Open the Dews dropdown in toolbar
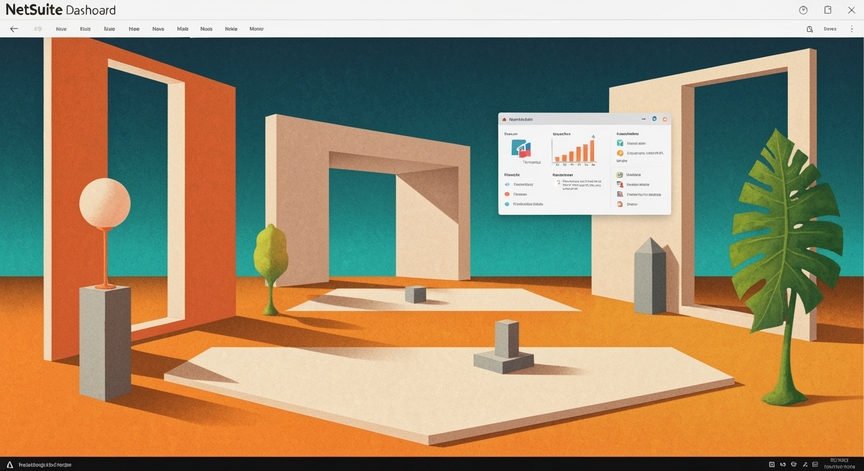Viewport: 864px width, 471px height. coord(830,29)
